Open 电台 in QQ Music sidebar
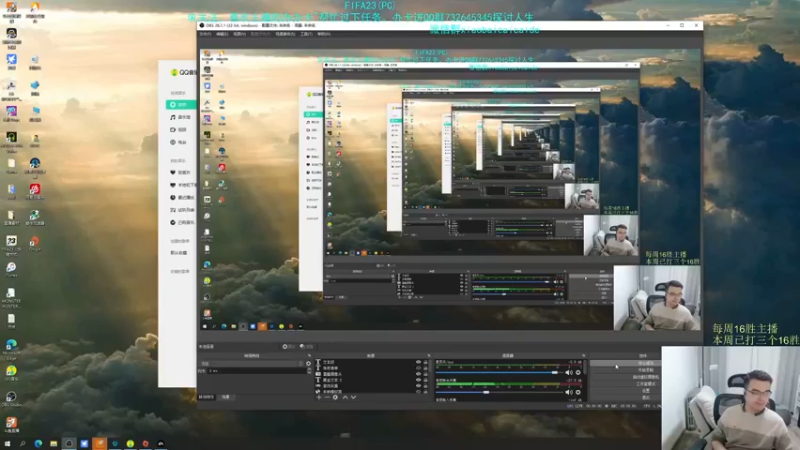Viewport: 800px width, 450px height. click(179, 142)
